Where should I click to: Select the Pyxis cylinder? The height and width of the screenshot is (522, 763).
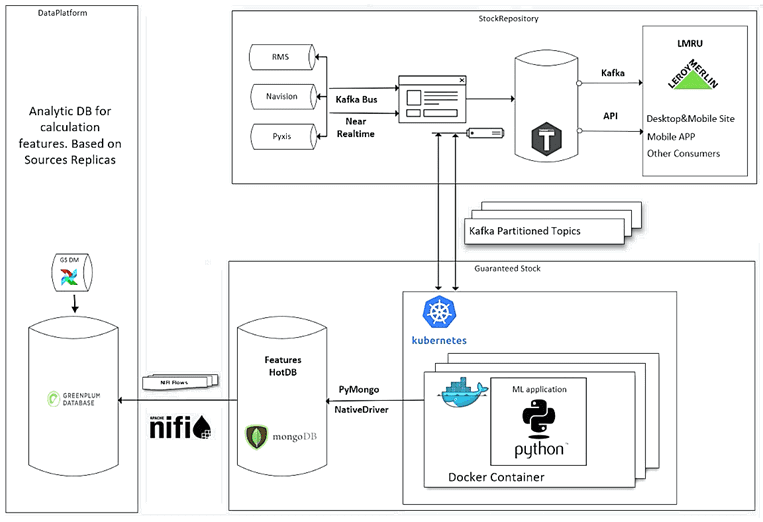283,136
